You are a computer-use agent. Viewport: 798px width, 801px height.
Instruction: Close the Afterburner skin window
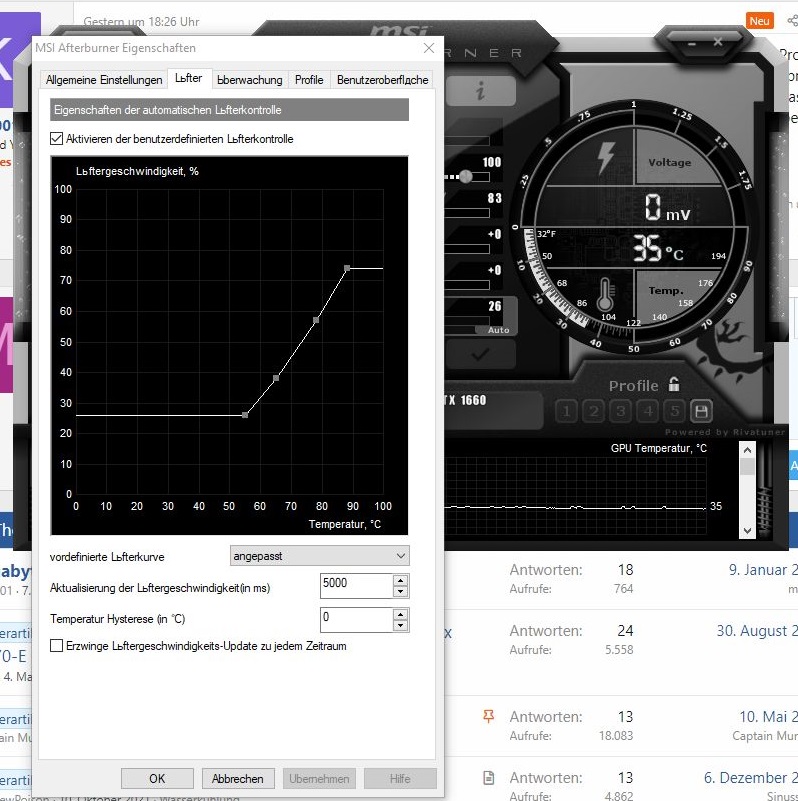(718, 42)
